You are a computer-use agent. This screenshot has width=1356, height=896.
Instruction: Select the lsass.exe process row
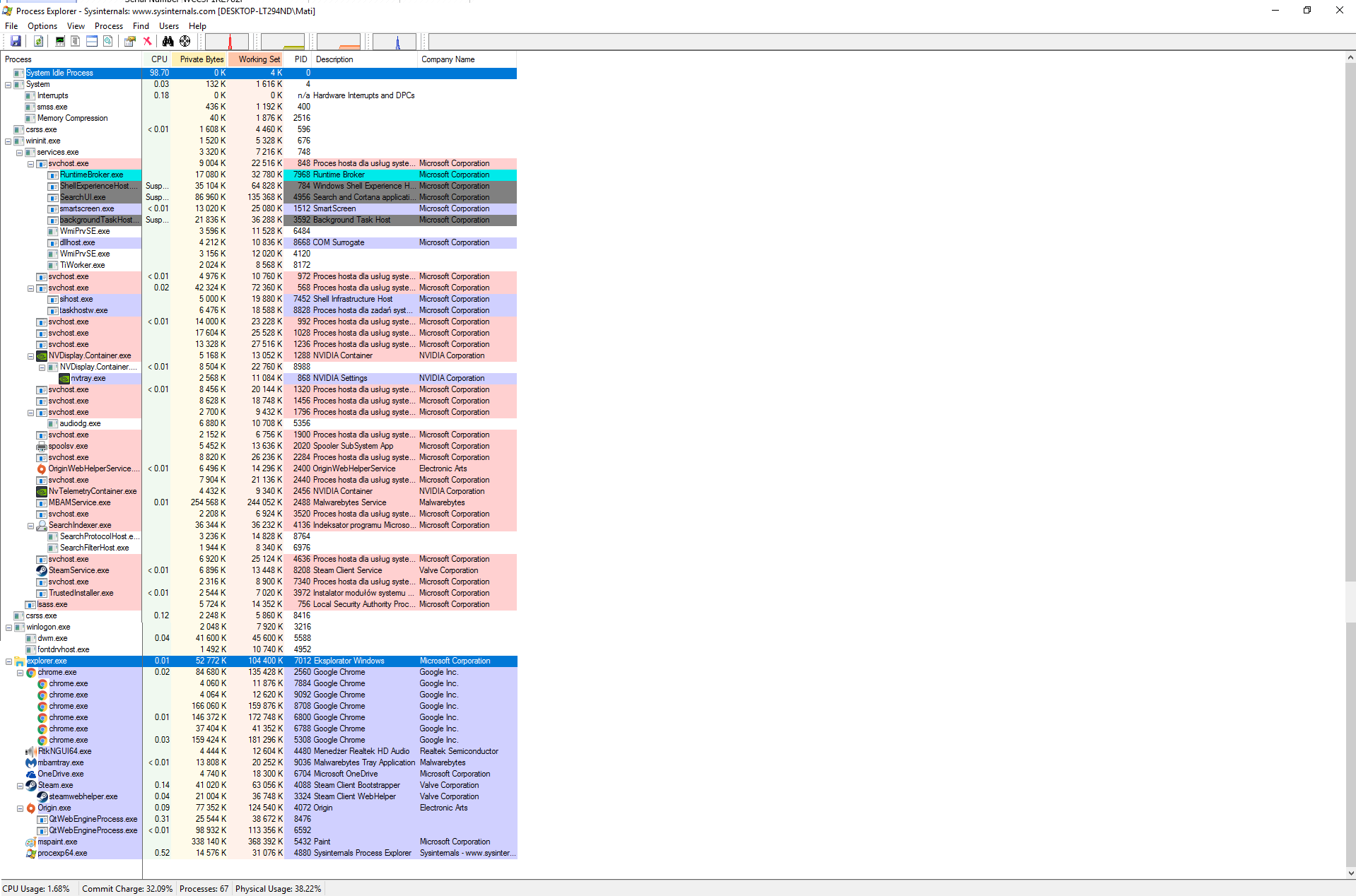259,604
